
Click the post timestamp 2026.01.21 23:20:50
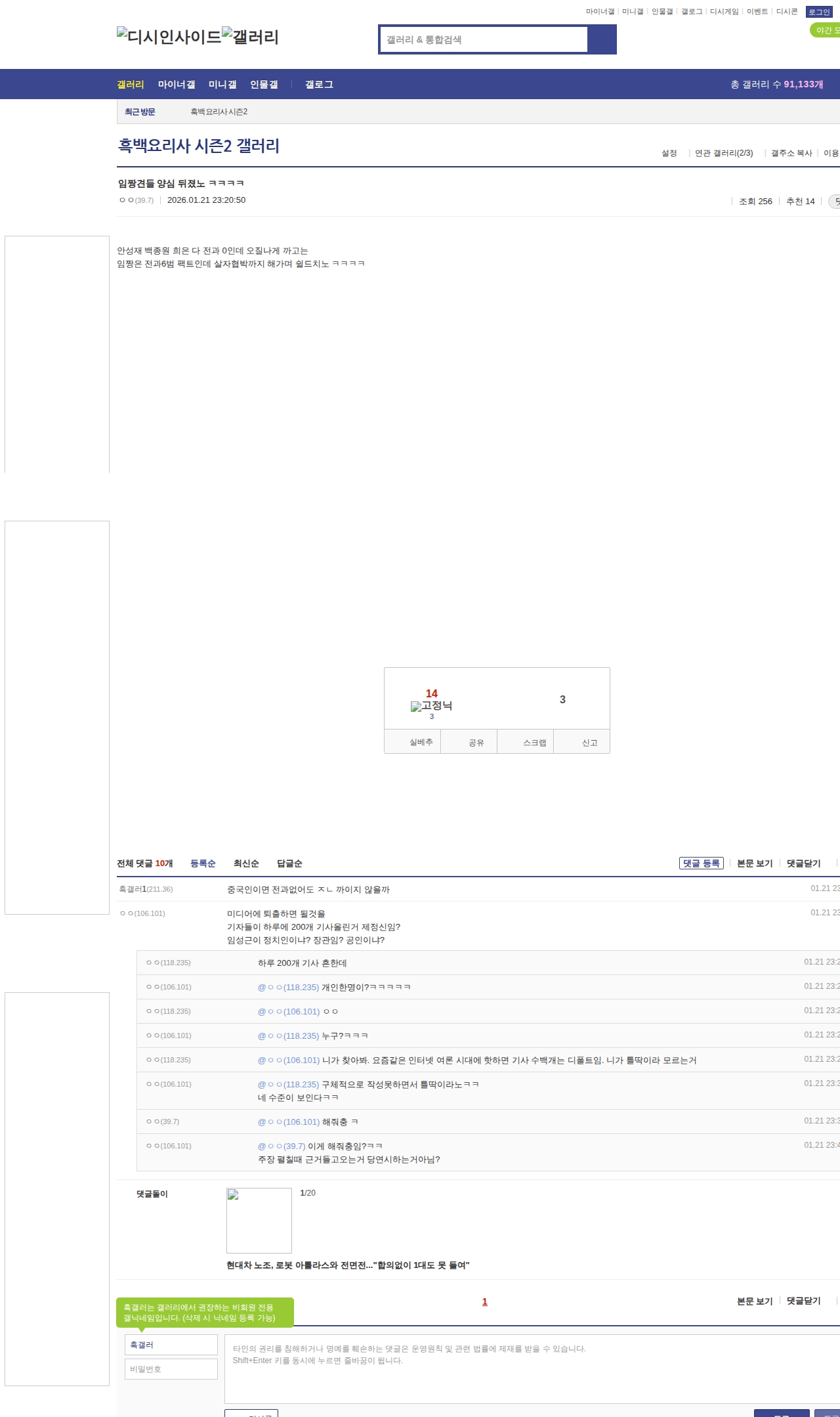206,200
